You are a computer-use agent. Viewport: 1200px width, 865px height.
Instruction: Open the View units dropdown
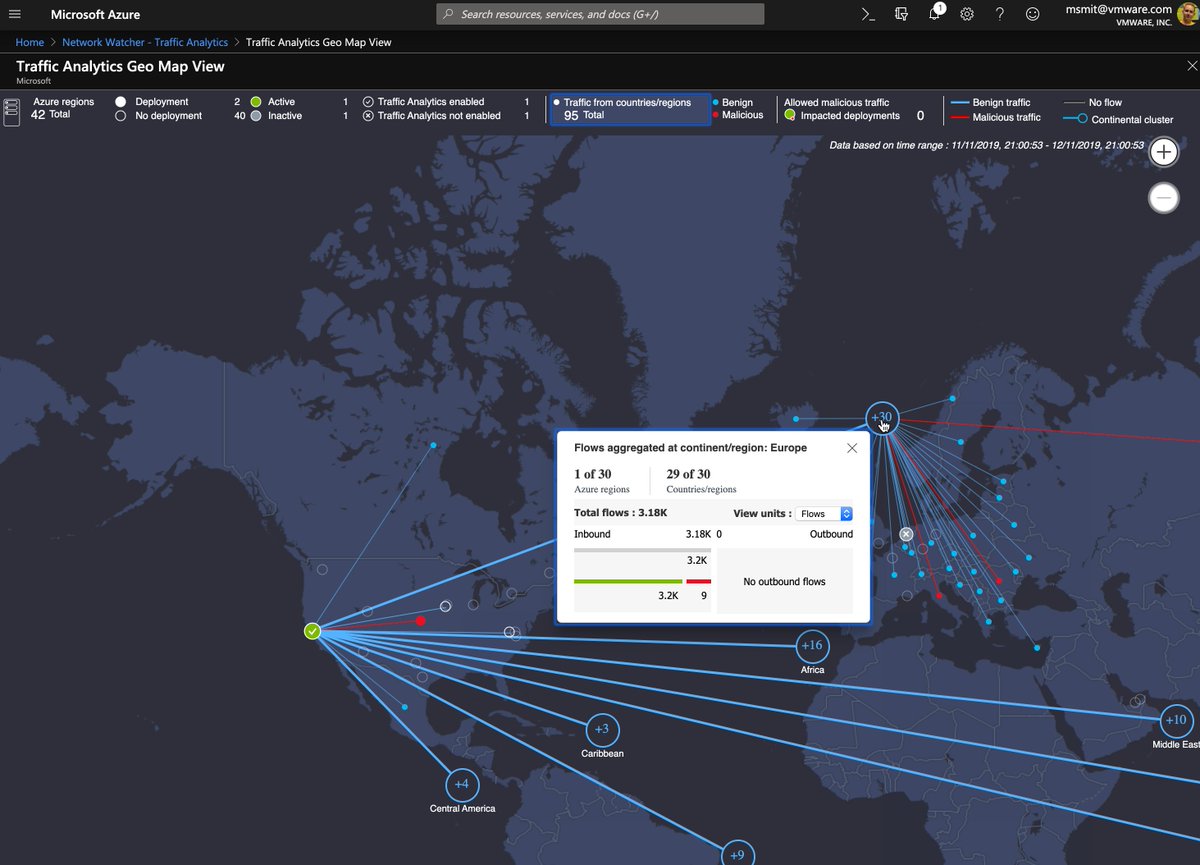823,513
